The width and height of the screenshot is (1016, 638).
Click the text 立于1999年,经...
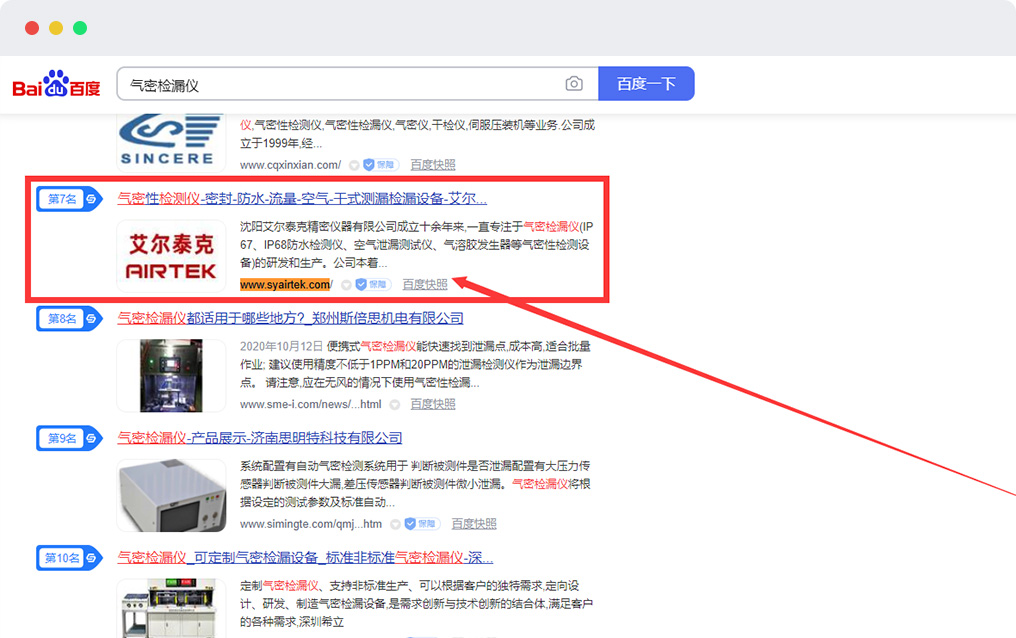pyautogui.click(x=281, y=143)
